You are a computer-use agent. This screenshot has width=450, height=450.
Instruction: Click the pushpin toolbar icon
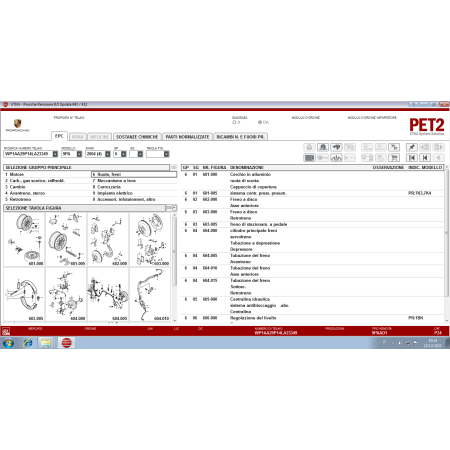[x=412, y=147]
